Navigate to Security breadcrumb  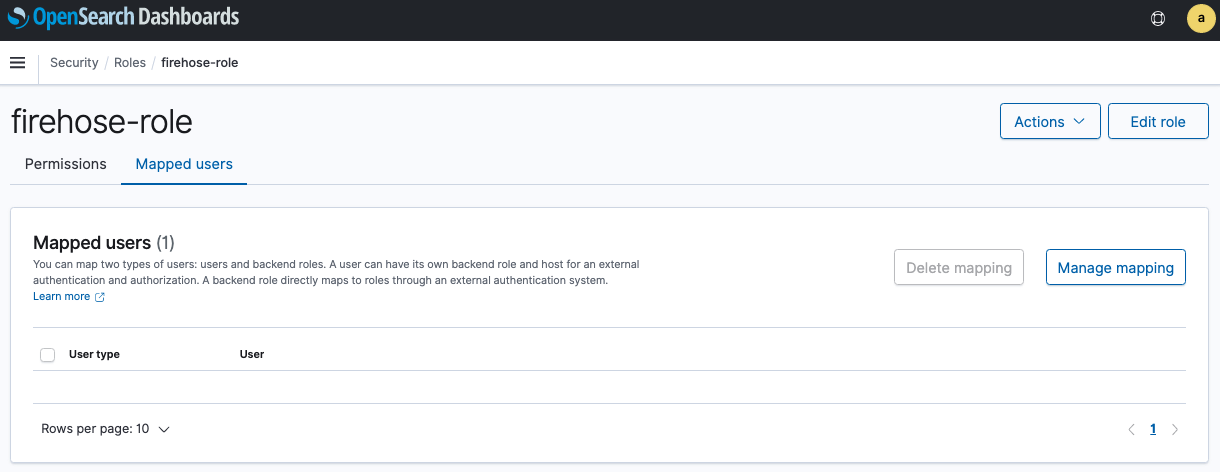(x=74, y=63)
